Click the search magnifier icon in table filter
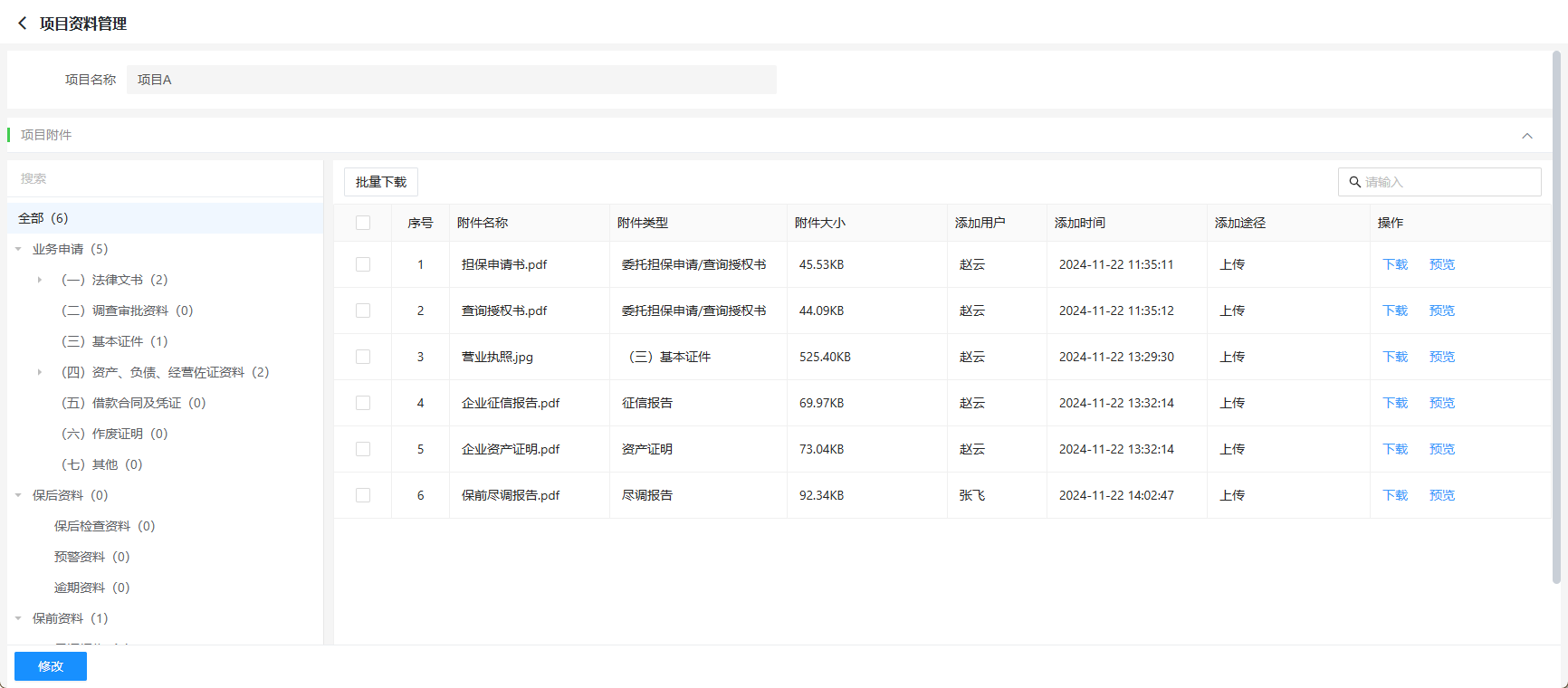The image size is (1568, 688). (x=1354, y=182)
